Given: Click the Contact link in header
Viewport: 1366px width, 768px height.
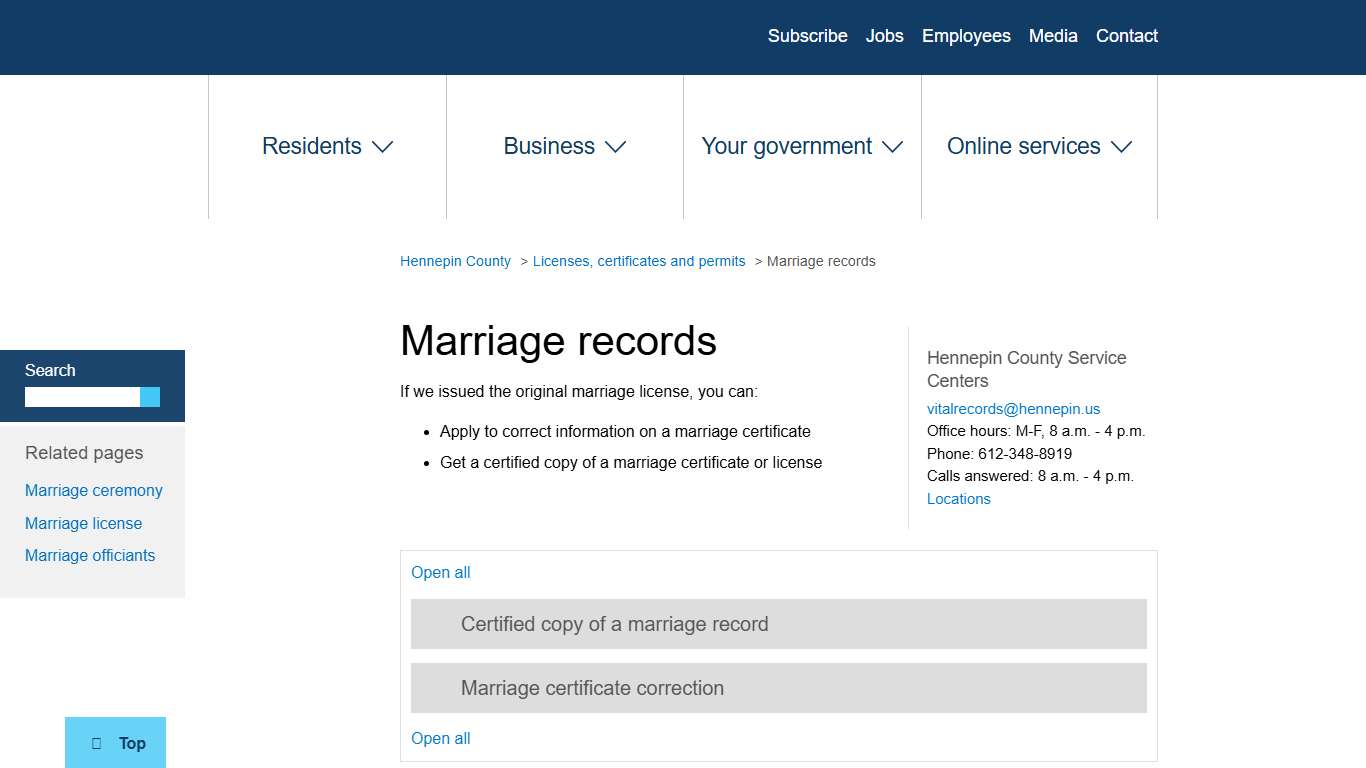Looking at the screenshot, I should 1126,36.
